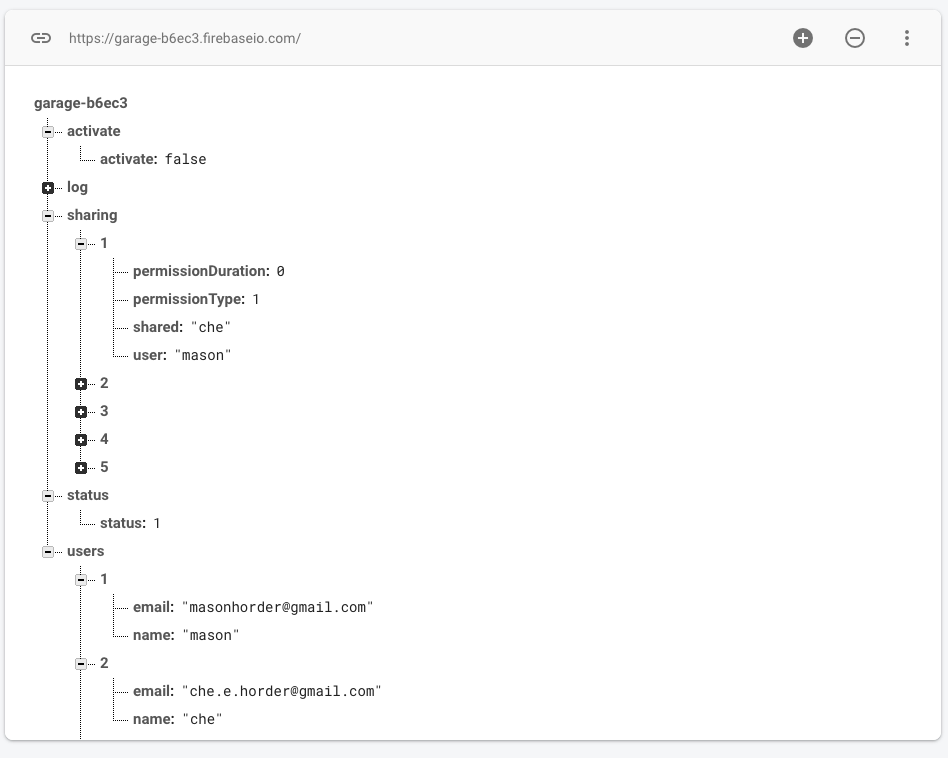Screen dimensions: 948x758
Task: Expand sharing entry 5
Action: (x=80, y=468)
